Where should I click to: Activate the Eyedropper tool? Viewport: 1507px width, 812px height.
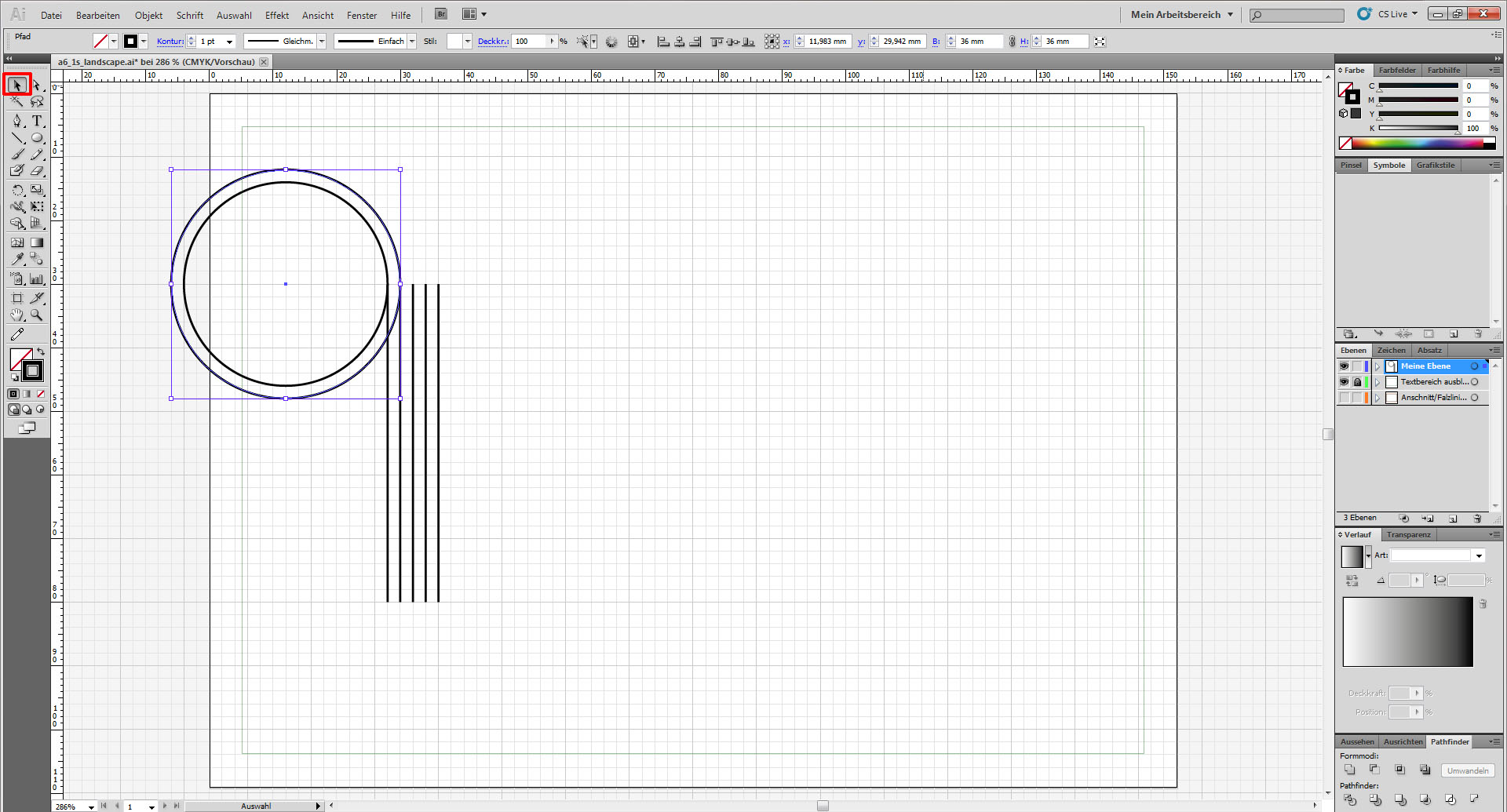click(17, 259)
